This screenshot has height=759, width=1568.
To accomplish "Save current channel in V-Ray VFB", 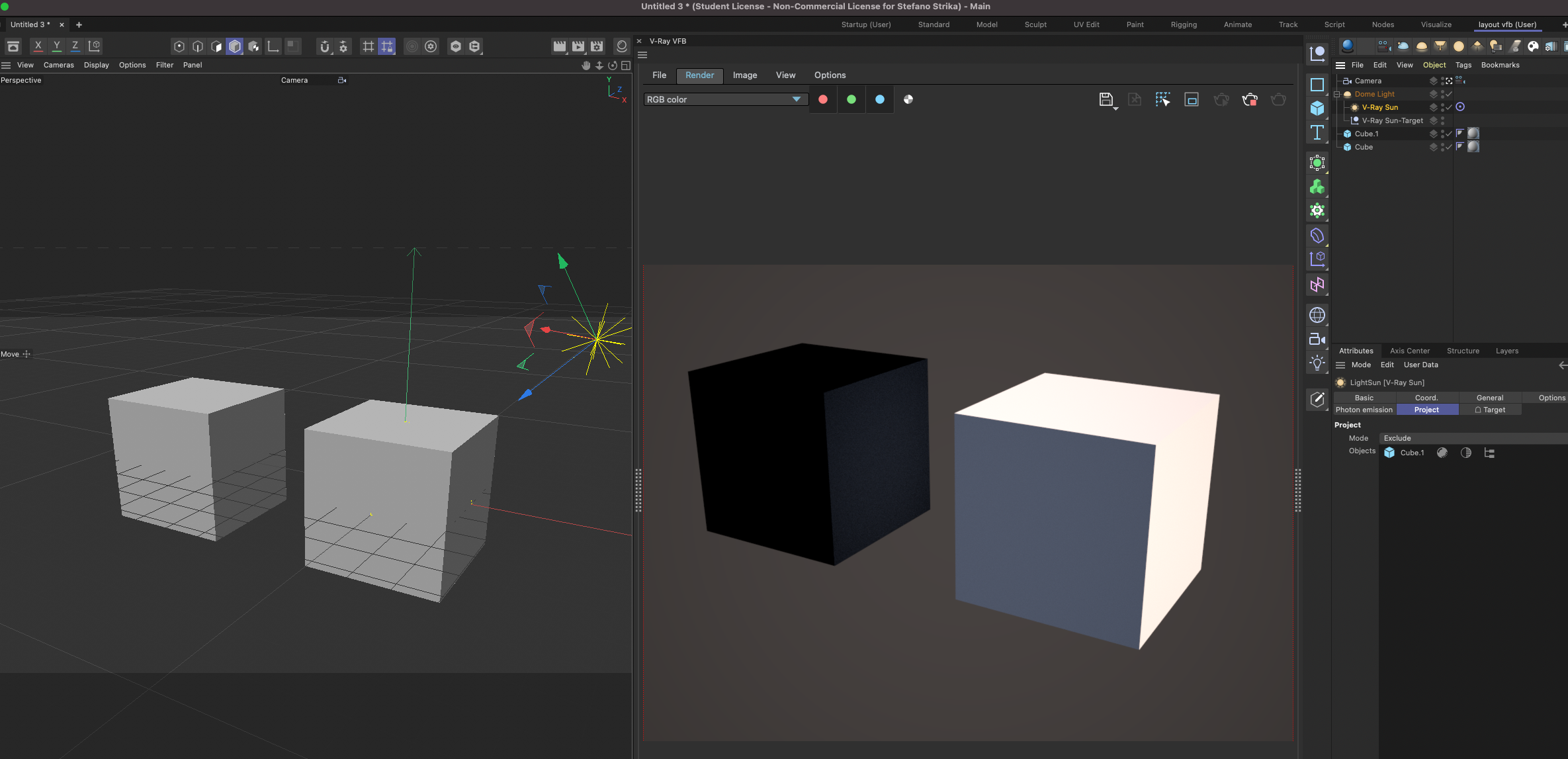I will (x=1106, y=100).
